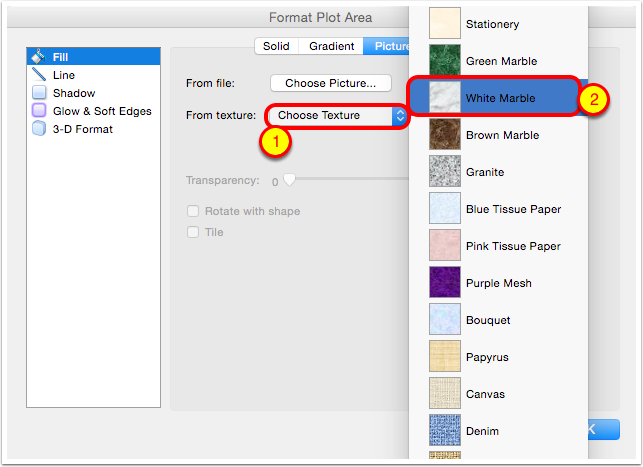Image resolution: width=643 pixels, height=467 pixels.
Task: Enable Rotate with shape checkbox
Action: tap(194, 212)
